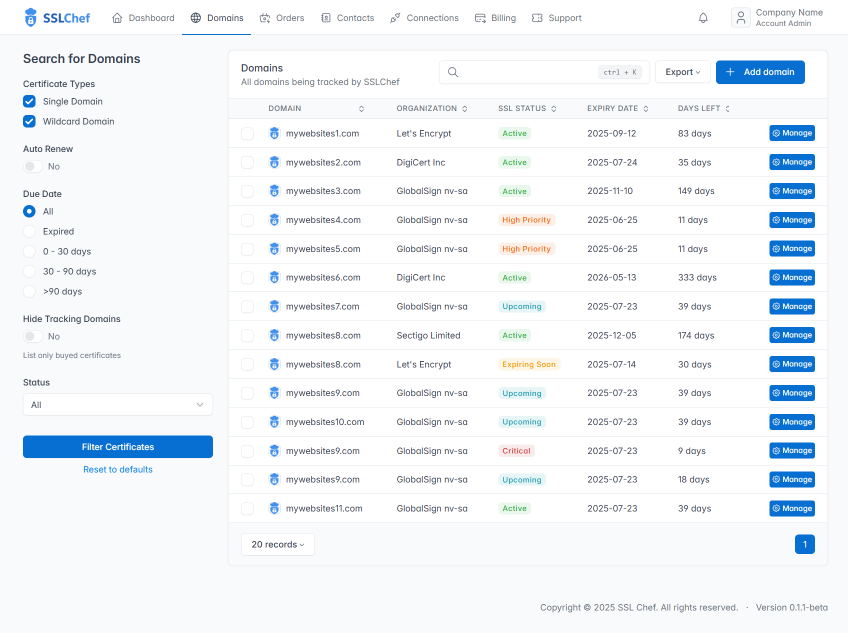This screenshot has height=633, width=848.
Task: Go to the Orders tab
Action: tap(282, 18)
